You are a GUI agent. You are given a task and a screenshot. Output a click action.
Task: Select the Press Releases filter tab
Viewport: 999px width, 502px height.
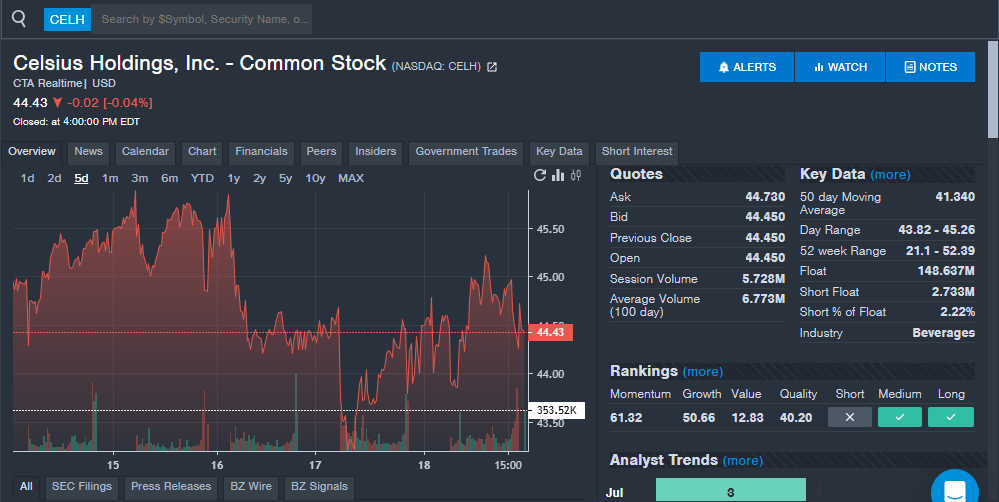(x=171, y=487)
